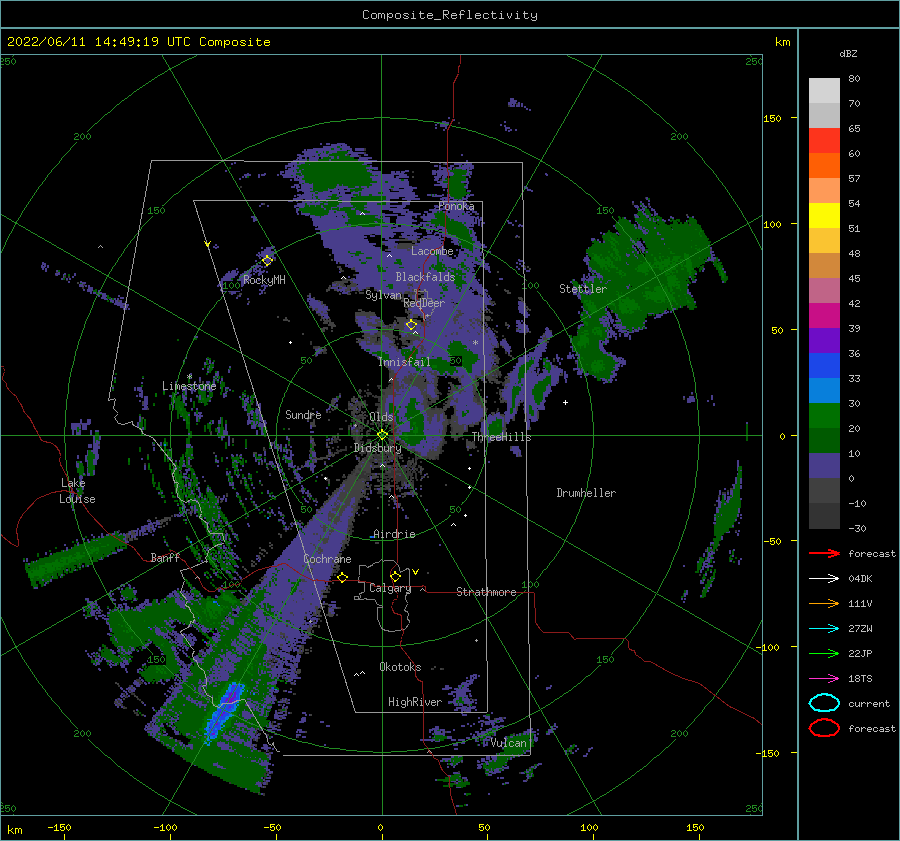Click the blue 36 dBZ color swatch

pyautogui.click(x=824, y=365)
